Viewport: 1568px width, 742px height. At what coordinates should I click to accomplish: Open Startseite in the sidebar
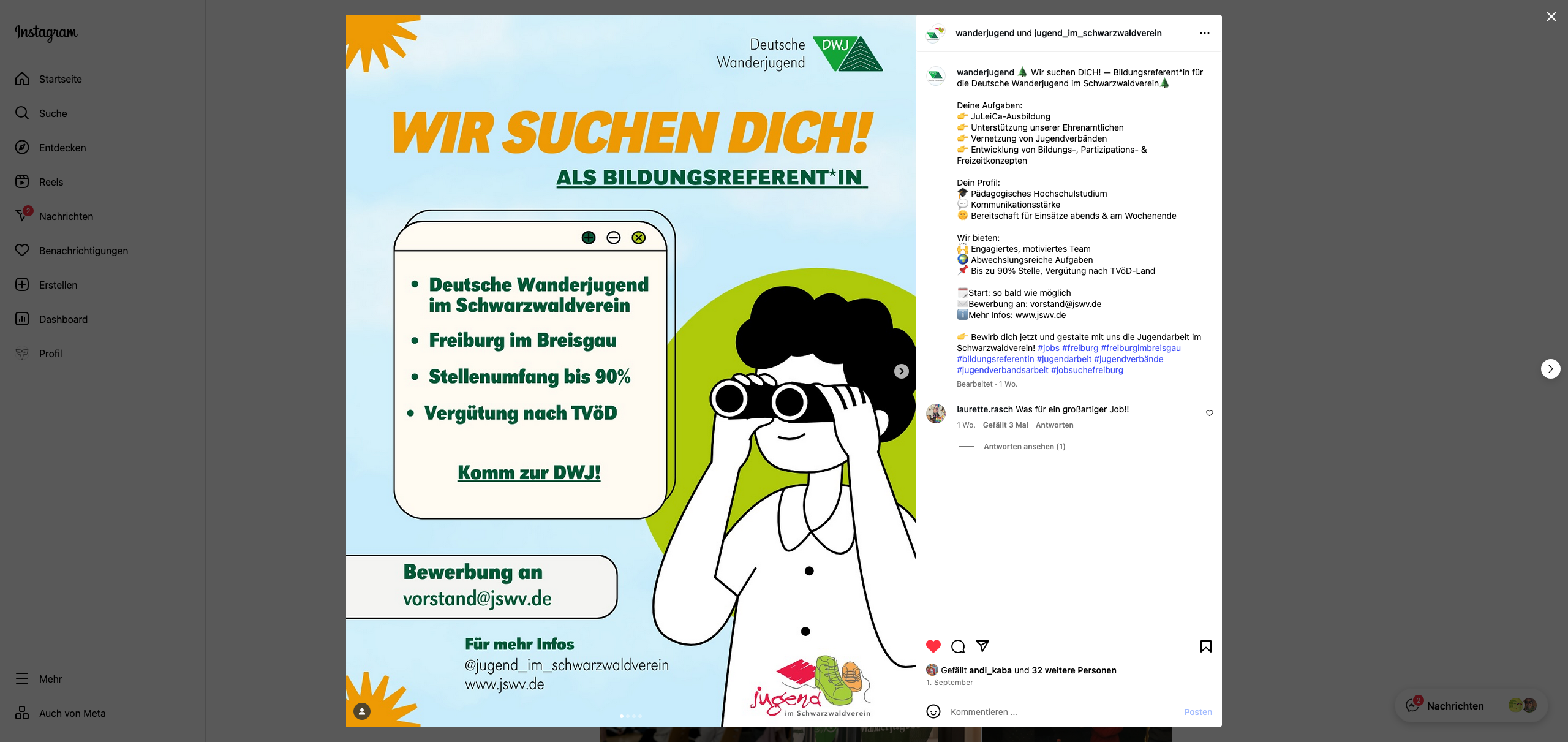[60, 79]
